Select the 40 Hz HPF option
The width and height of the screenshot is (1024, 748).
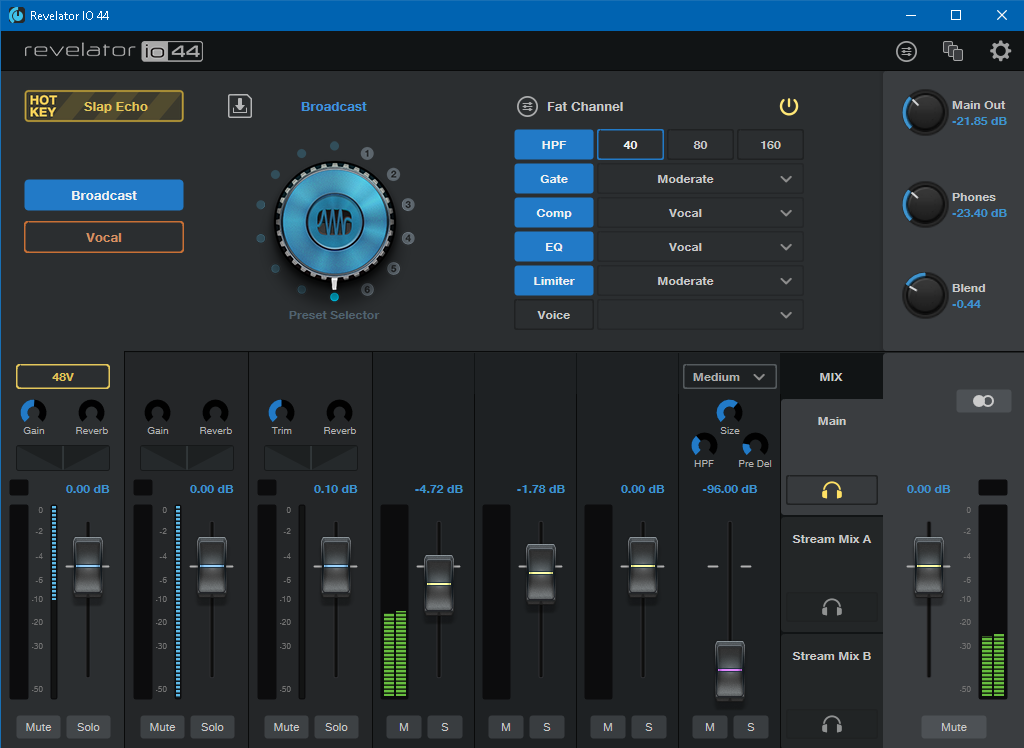630,144
